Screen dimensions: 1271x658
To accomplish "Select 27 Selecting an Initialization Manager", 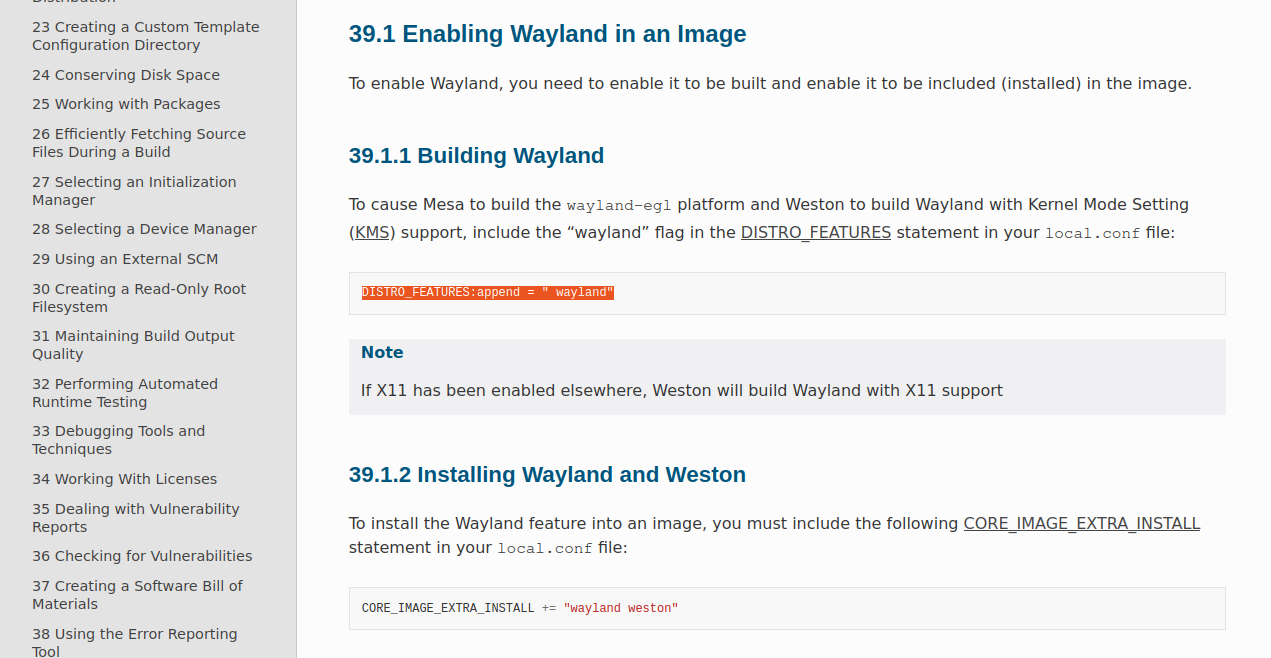I will coord(134,191).
